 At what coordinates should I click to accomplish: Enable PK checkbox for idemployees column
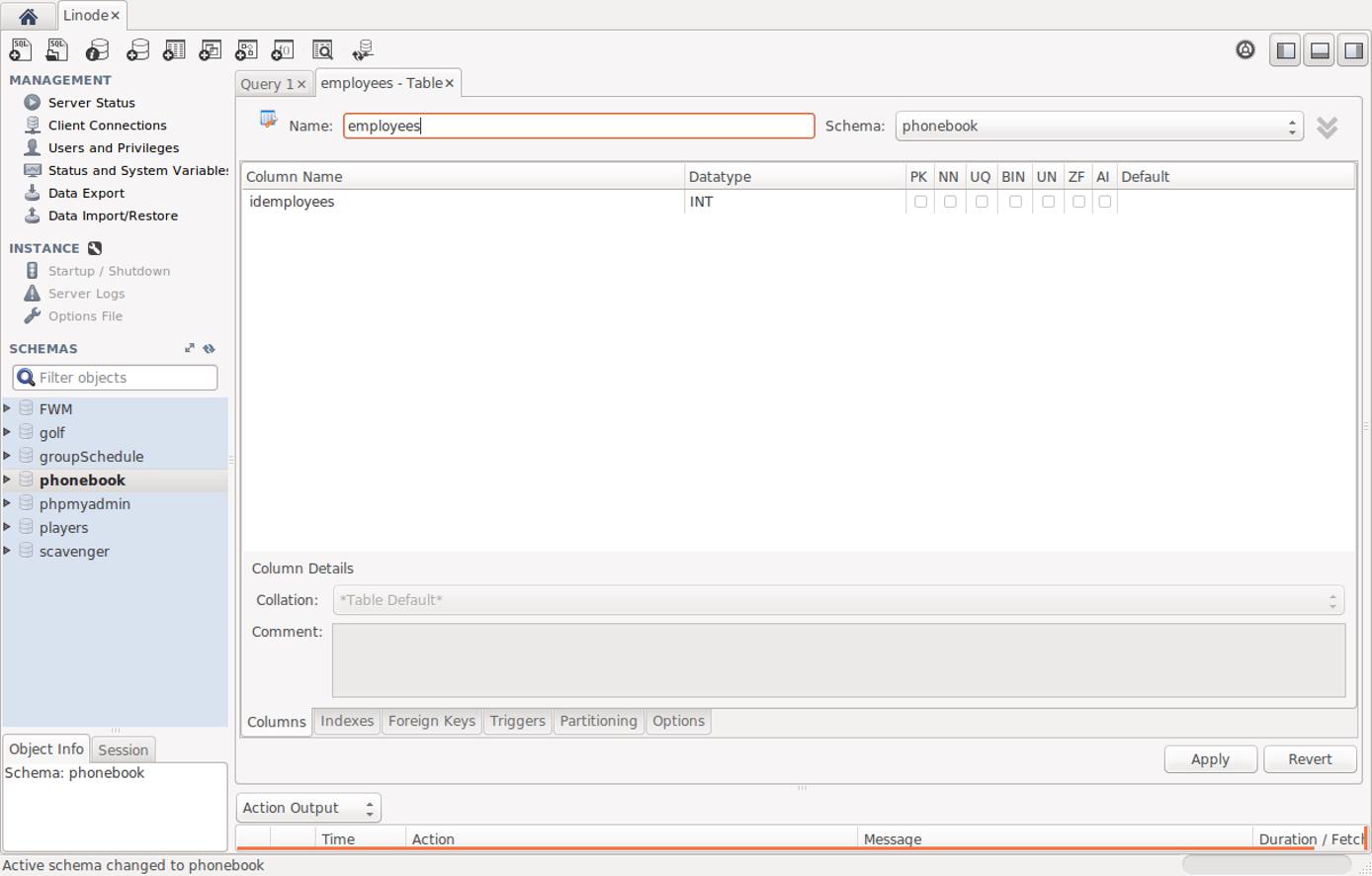[919, 201]
